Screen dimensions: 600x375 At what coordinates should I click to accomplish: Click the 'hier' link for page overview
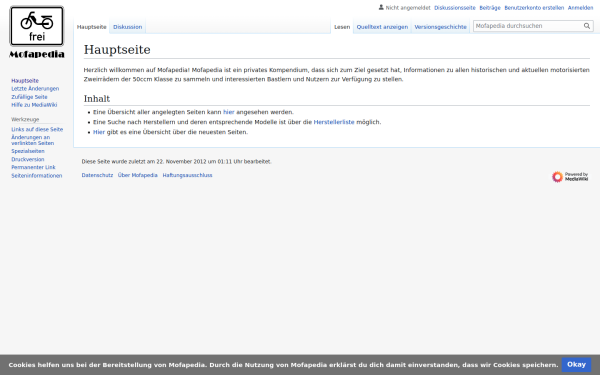pos(228,112)
